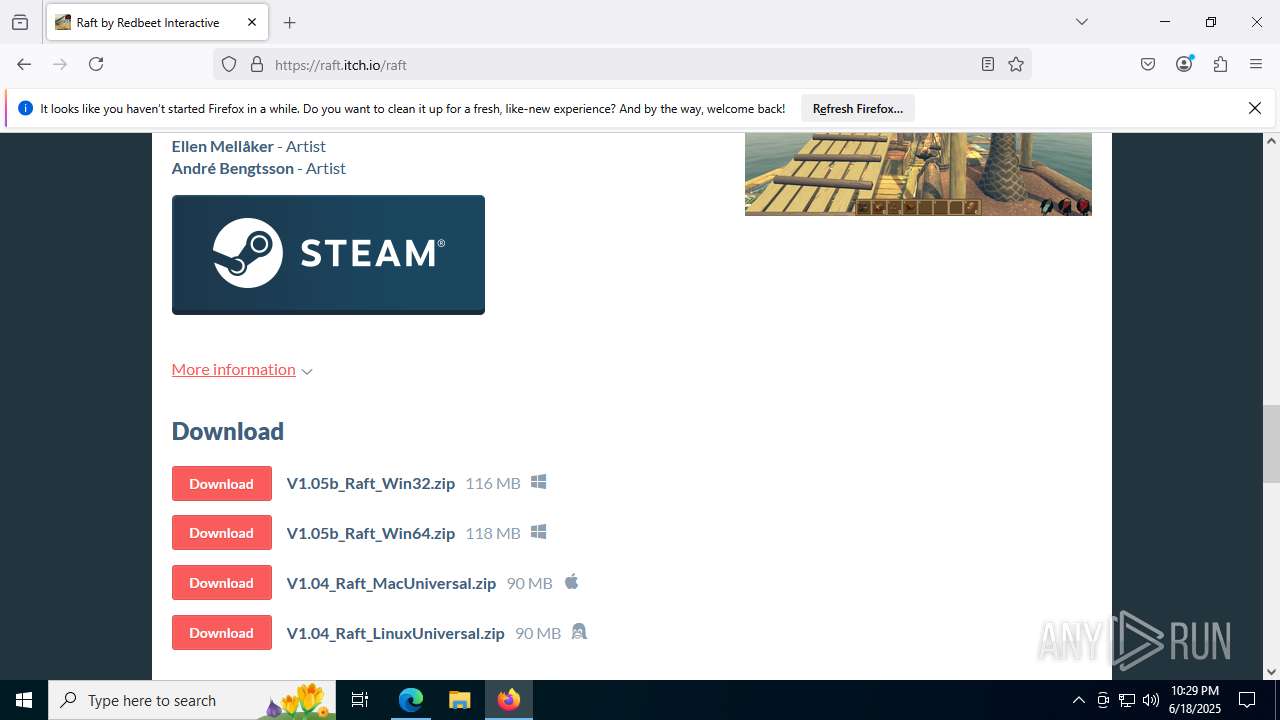Open Save to Pocket icon
The image size is (1280, 720).
point(1148,64)
